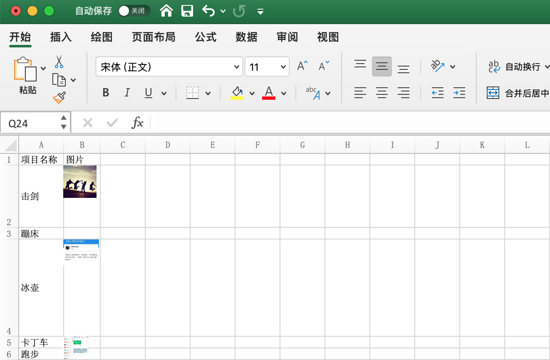Viewport: 550px width, 360px height.
Task: Copy selection with the copy icon
Action: (59, 80)
